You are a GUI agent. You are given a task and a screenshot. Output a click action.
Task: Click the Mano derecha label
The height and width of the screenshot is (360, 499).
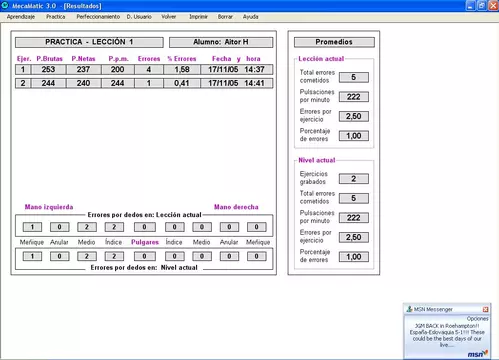click(x=236, y=207)
